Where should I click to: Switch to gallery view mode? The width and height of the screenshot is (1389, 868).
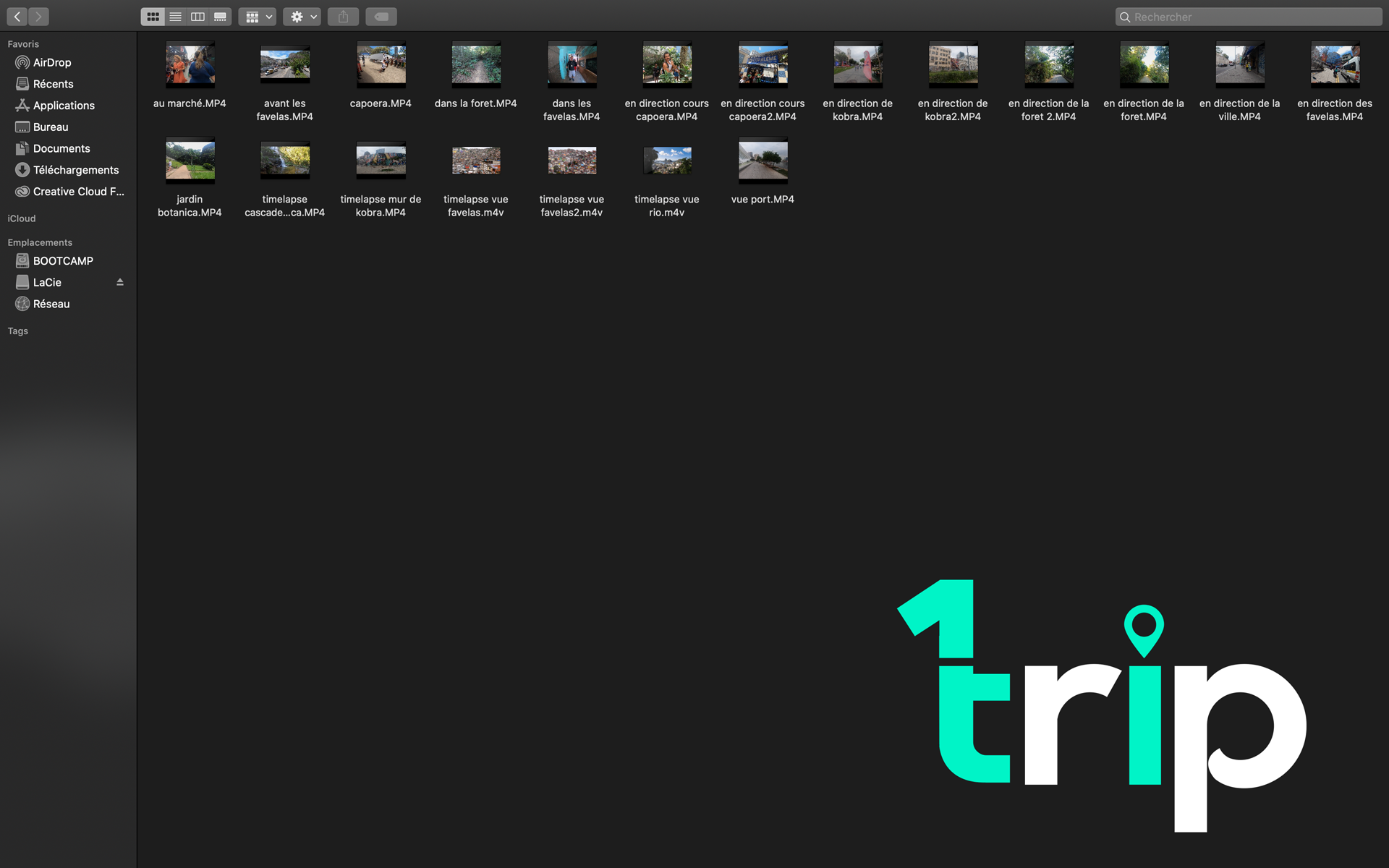click(x=220, y=17)
